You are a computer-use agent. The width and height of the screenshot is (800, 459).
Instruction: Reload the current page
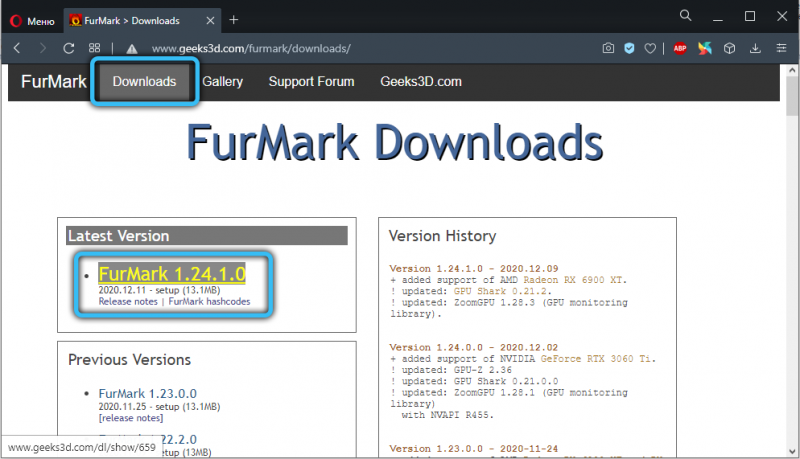[x=69, y=48]
